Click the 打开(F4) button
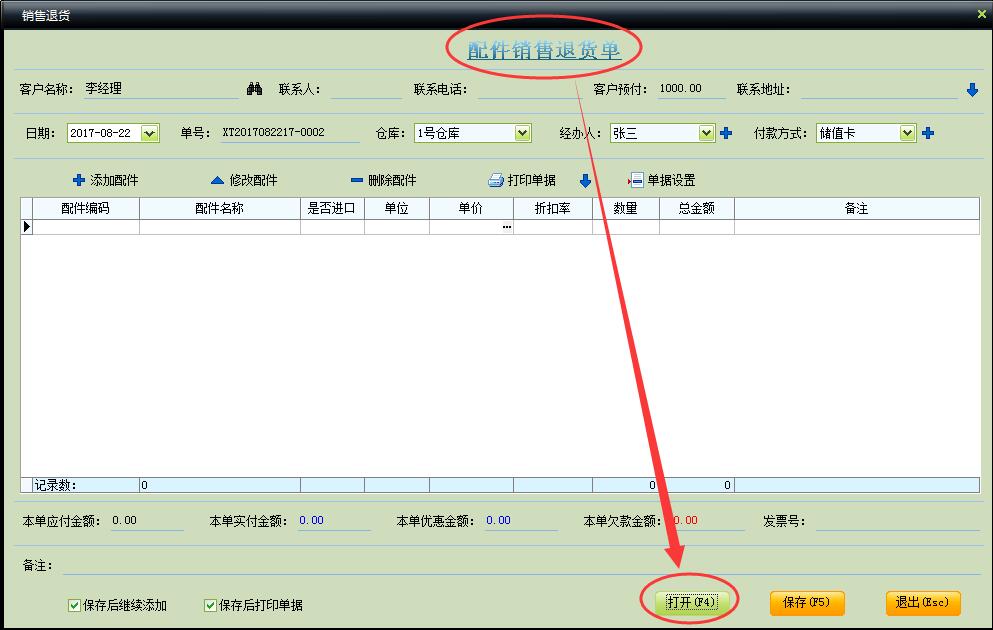993x630 pixels. click(x=692, y=602)
